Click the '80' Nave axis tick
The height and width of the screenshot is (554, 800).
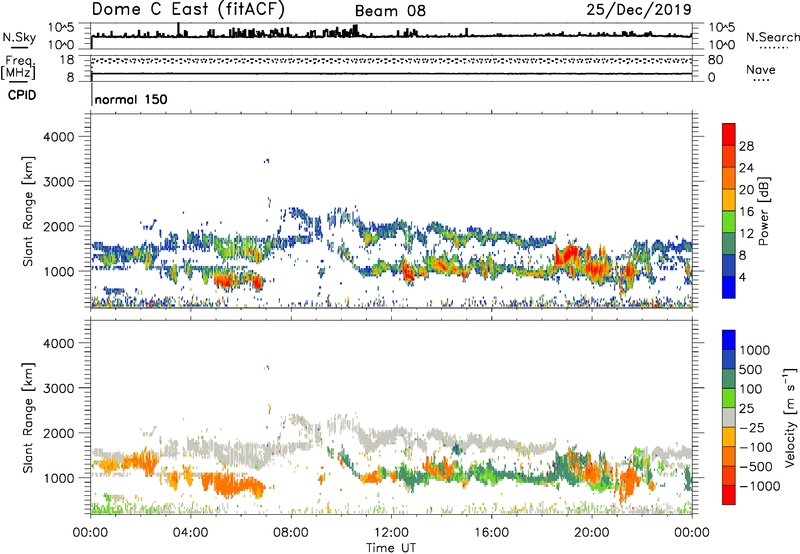(x=715, y=60)
